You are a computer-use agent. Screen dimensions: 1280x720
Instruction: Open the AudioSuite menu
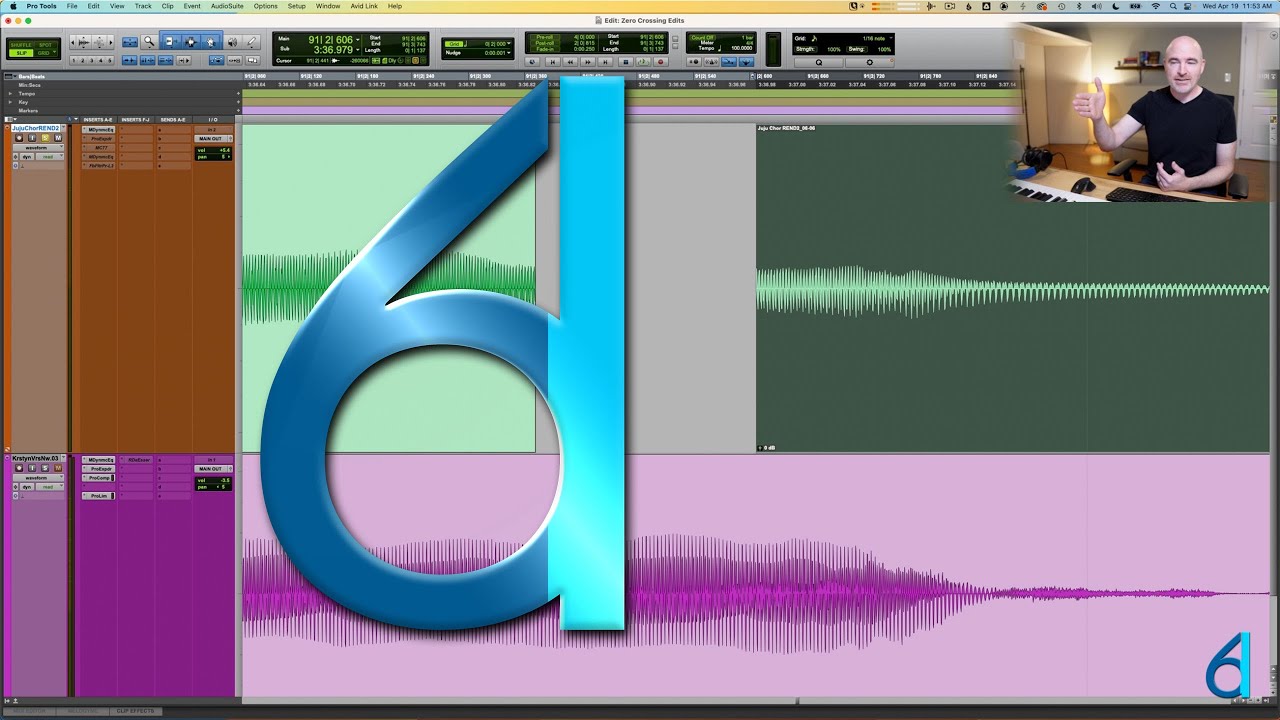(x=227, y=6)
